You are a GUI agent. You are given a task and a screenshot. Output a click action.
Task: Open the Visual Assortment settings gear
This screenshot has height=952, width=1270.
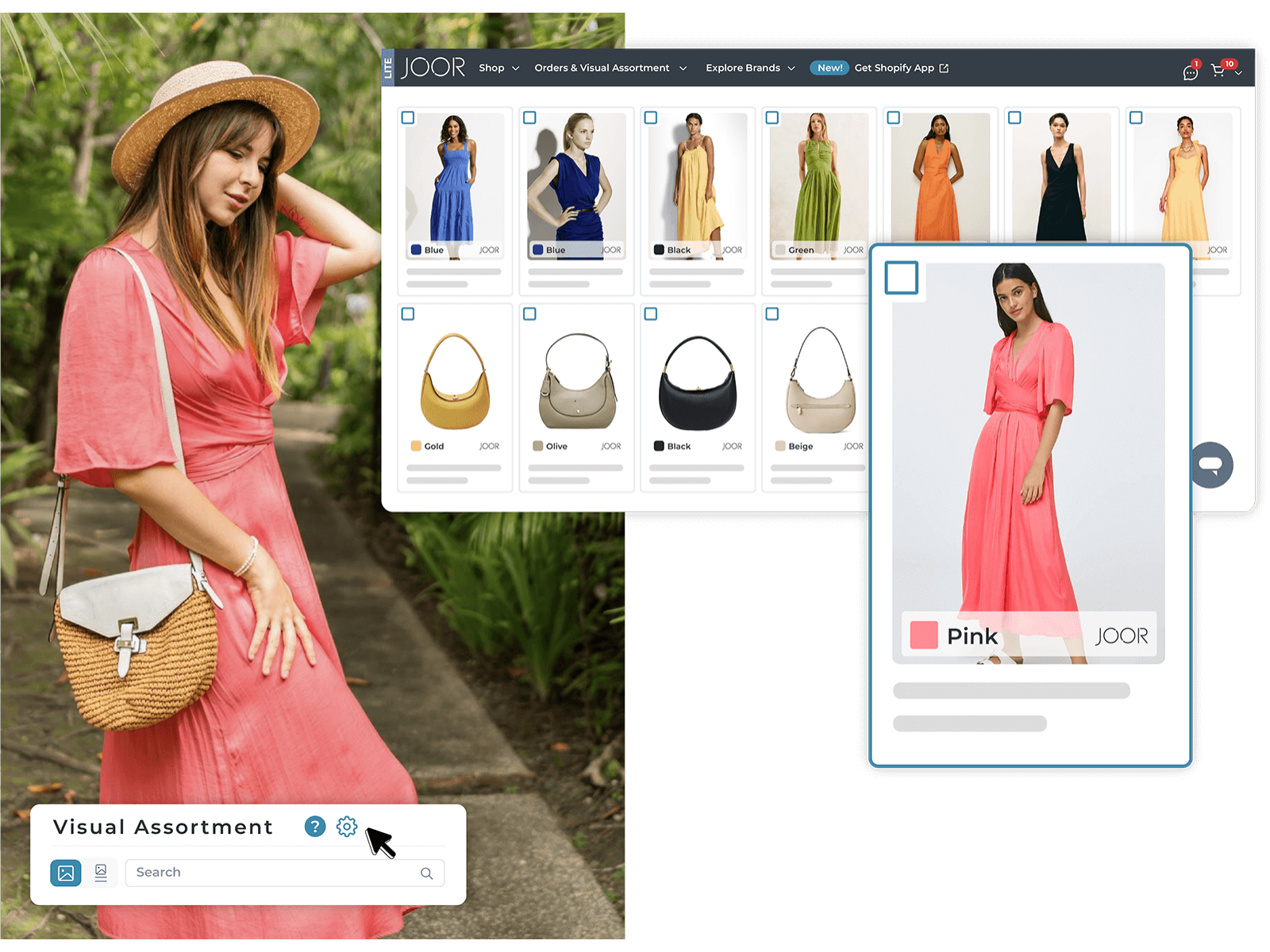point(345,827)
